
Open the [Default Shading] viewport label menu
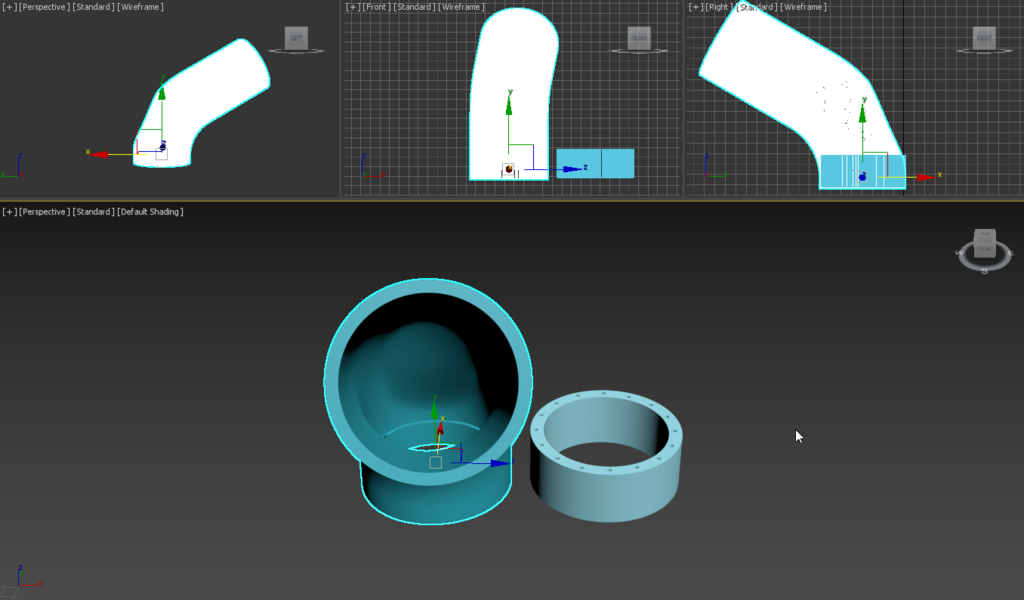(150, 212)
